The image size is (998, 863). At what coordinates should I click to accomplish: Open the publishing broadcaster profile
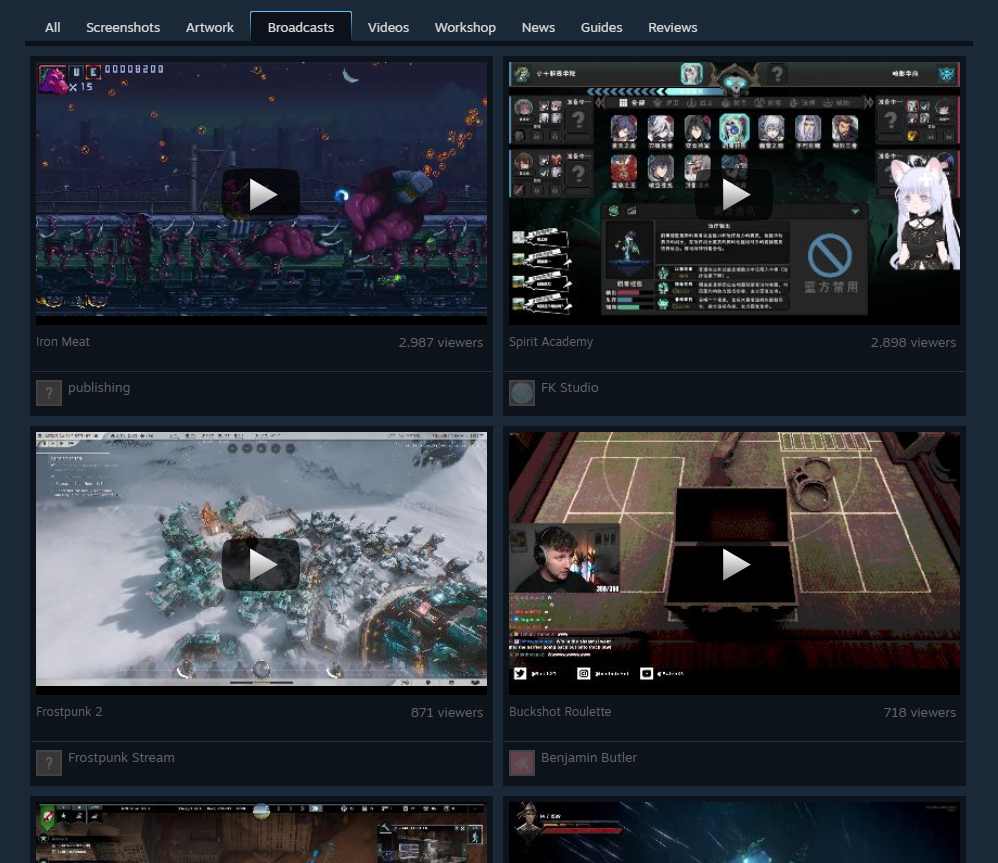pos(99,388)
